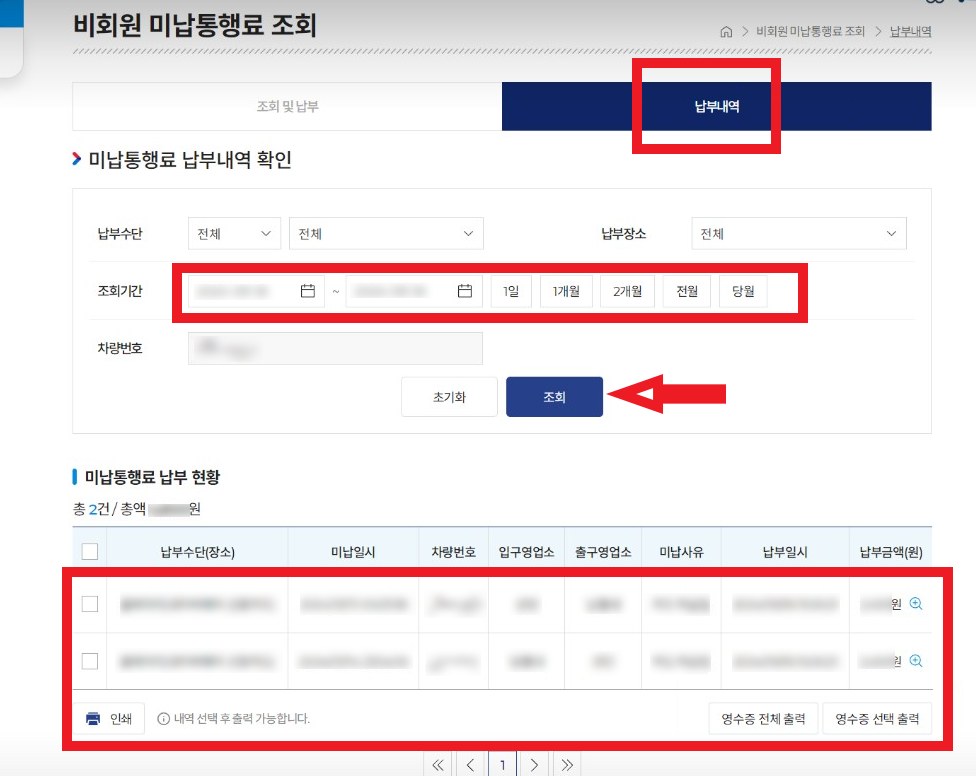Jump to the last page with the double-right arrow
This screenshot has height=776, width=976.
[x=567, y=763]
